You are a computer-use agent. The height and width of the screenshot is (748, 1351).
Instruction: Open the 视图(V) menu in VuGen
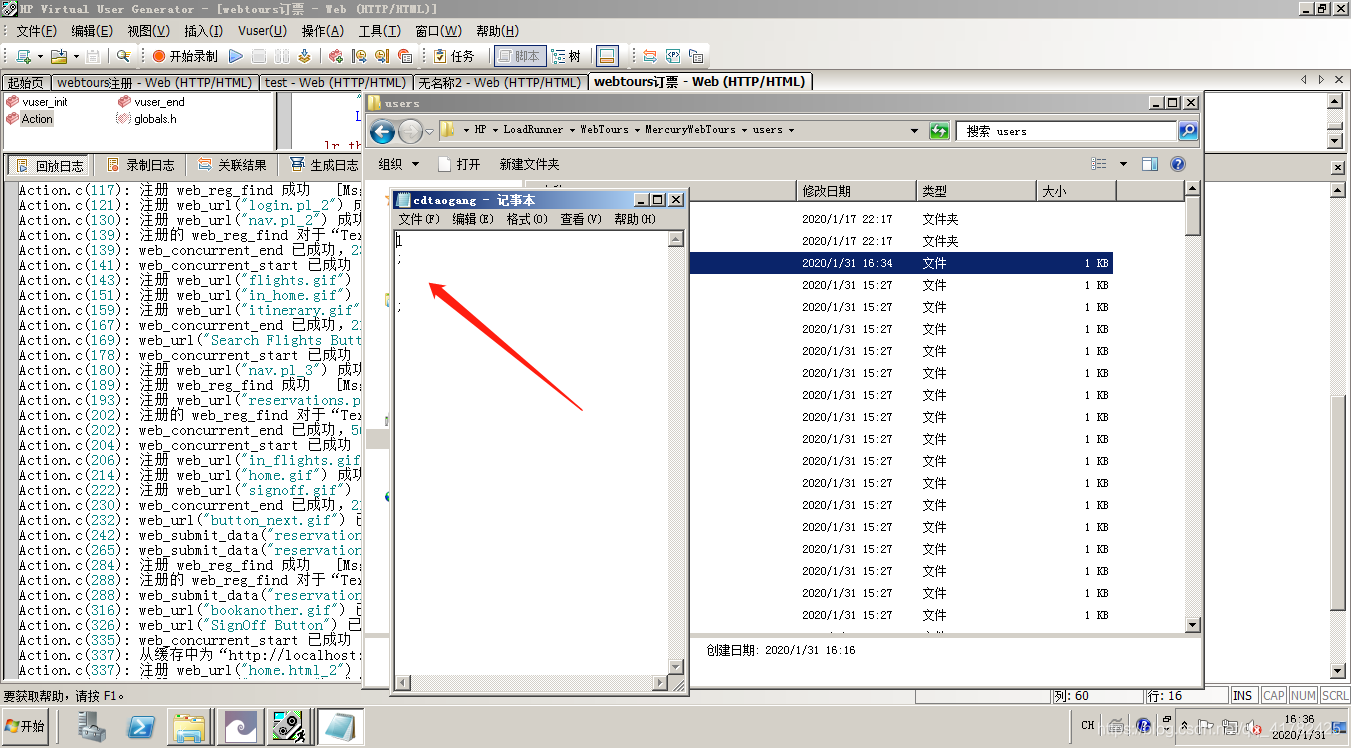(x=147, y=31)
